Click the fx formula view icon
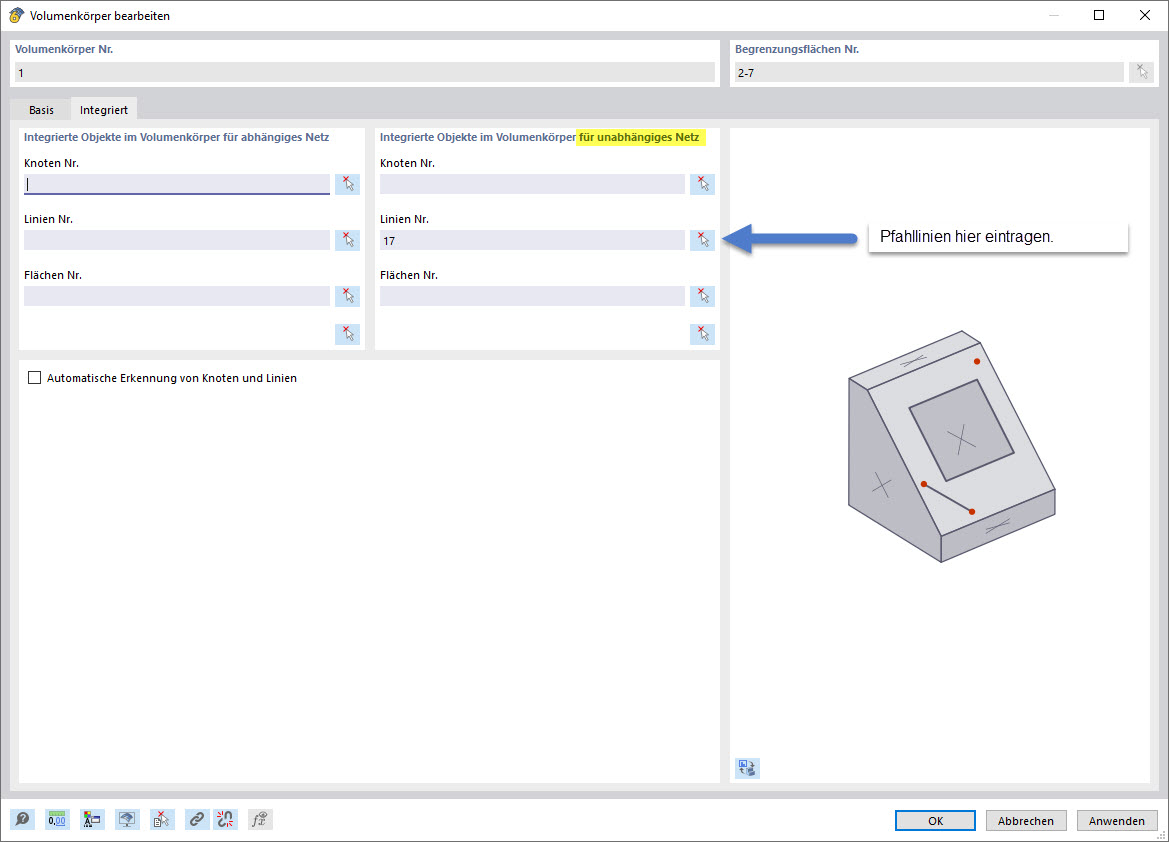 point(260,820)
